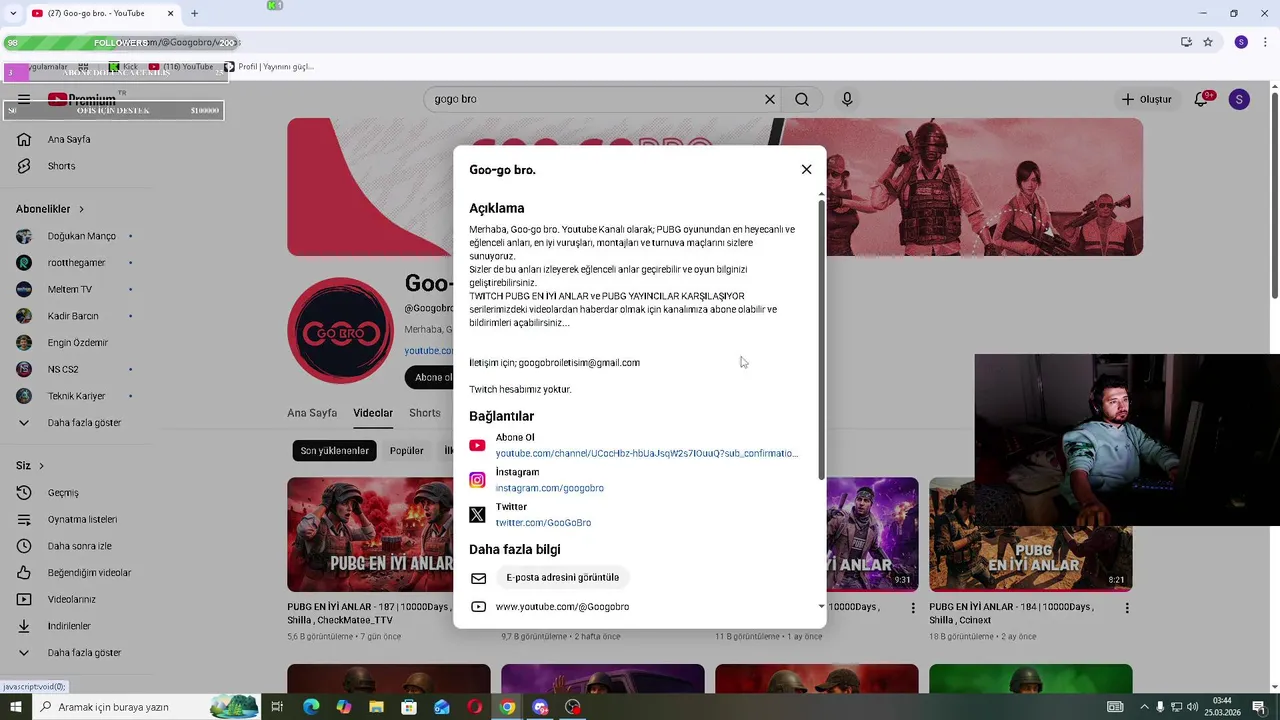
Task: Open www.youtube.com/@Googobro channel address
Action: click(562, 607)
